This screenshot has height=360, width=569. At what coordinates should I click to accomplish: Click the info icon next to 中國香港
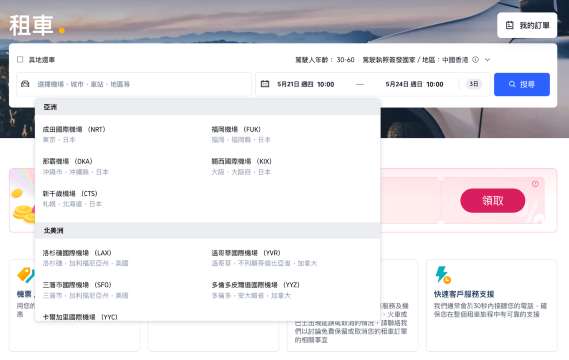[x=475, y=60]
